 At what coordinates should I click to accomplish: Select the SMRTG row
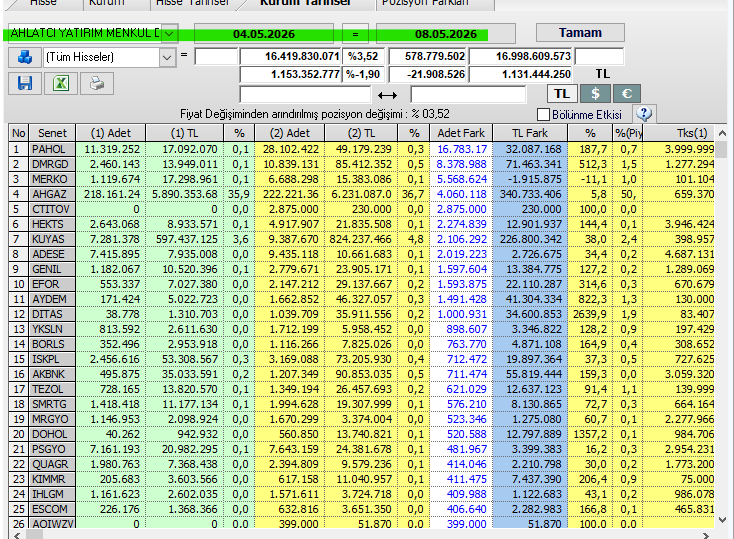coord(361,404)
